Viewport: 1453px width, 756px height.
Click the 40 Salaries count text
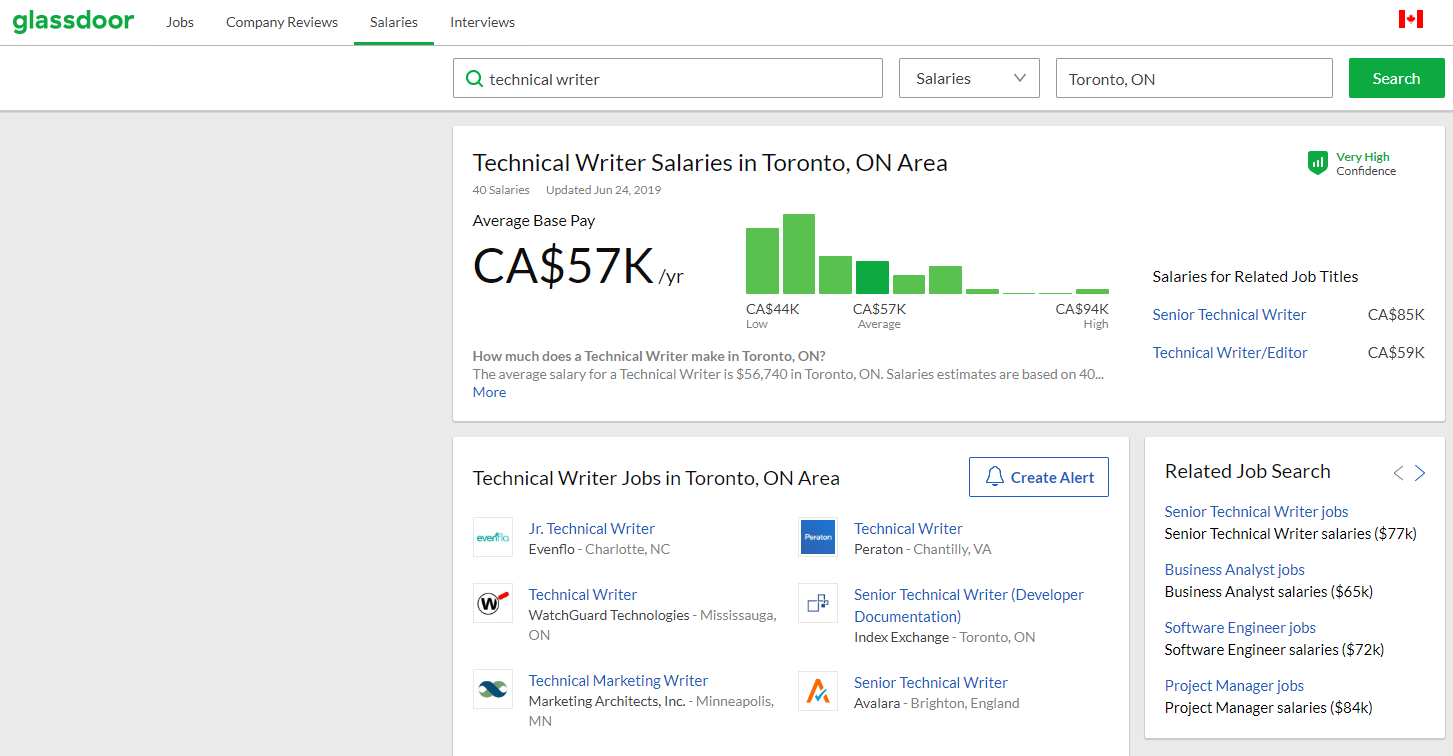501,190
